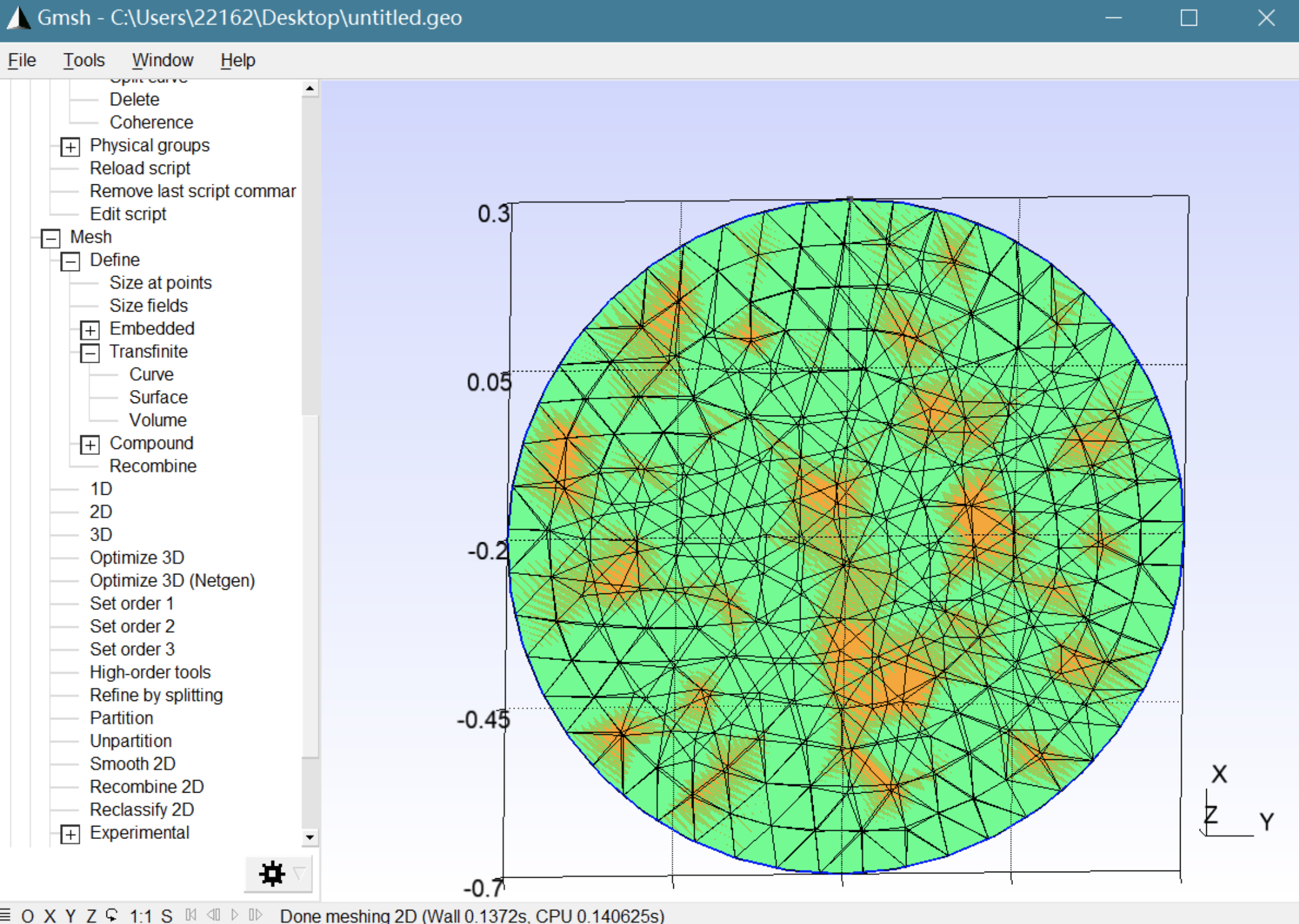Click the gear options button in tree panel
This screenshot has width=1299, height=924.
(x=272, y=873)
